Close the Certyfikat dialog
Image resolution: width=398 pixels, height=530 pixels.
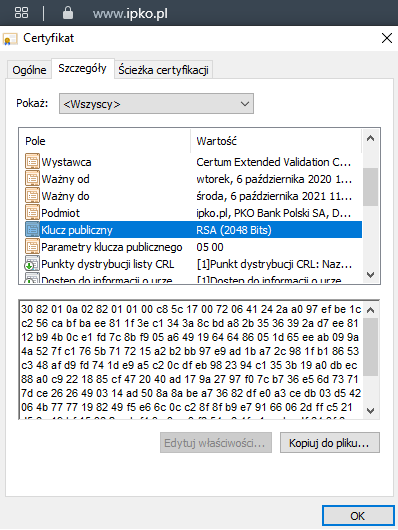click(387, 38)
